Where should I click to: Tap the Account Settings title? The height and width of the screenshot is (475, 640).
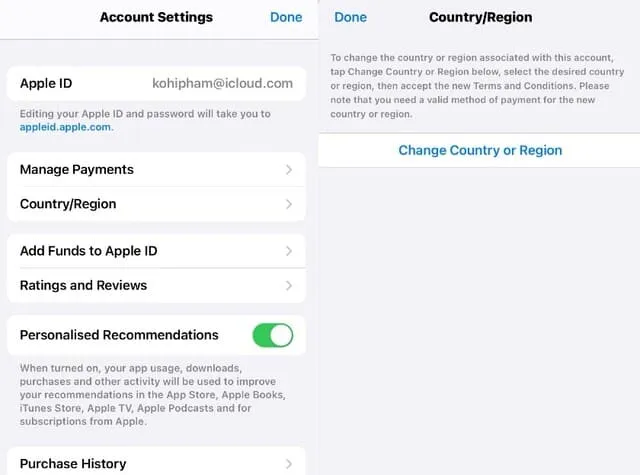156,17
